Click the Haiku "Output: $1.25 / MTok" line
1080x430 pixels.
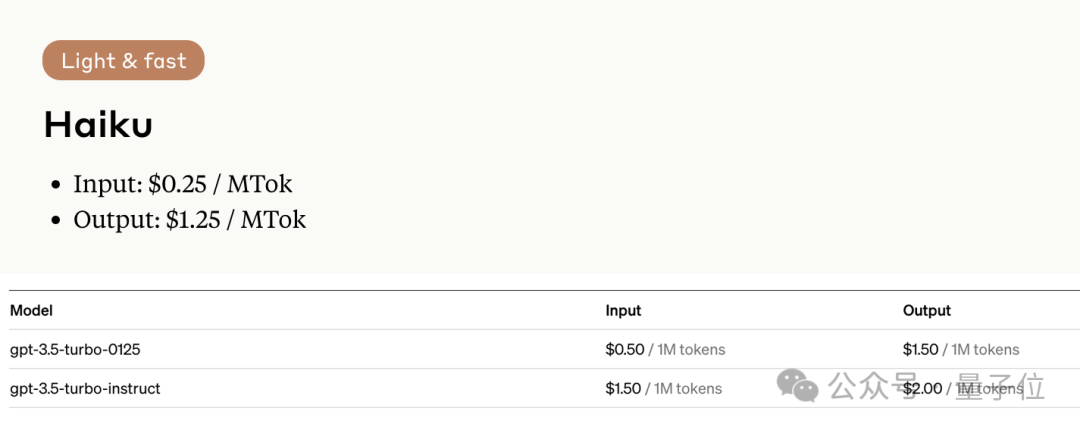(x=189, y=220)
